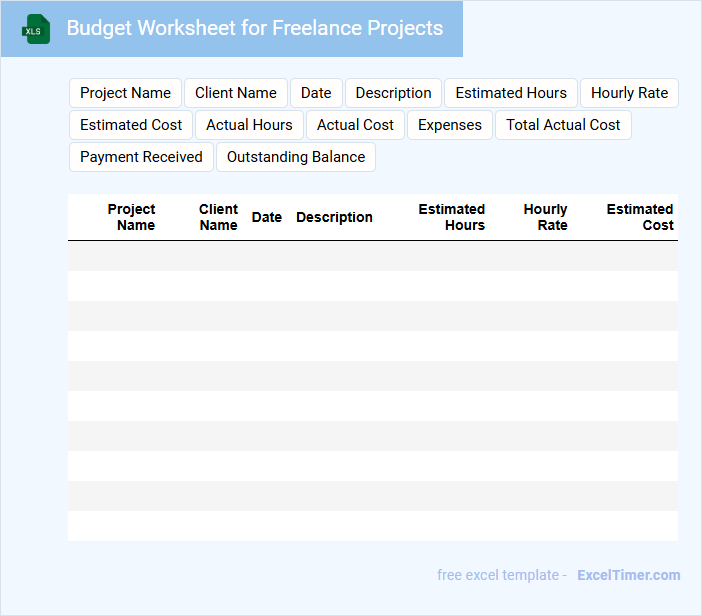The image size is (702, 616).
Task: Click the Budget Worksheet title heading
Action: [x=255, y=28]
